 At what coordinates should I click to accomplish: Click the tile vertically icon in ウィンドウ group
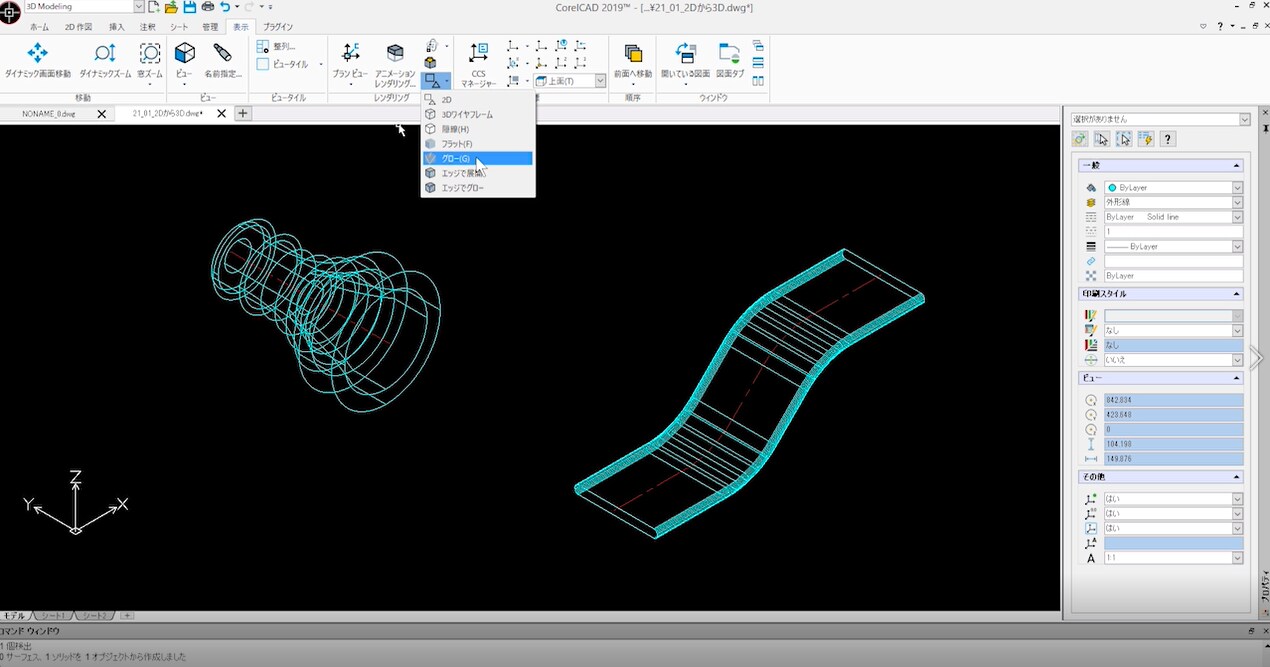point(758,81)
